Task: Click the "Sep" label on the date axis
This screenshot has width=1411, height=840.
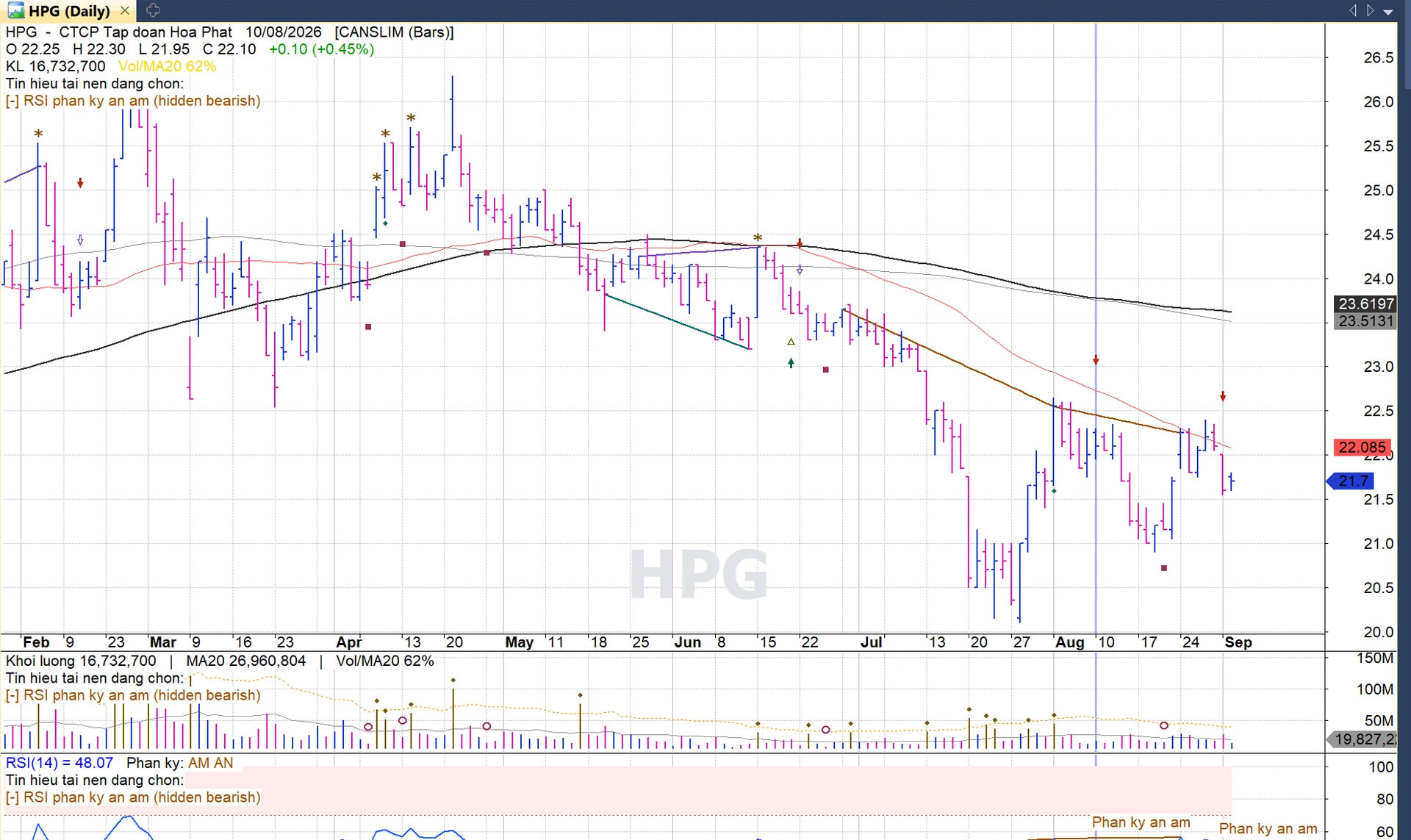Action: (1238, 642)
